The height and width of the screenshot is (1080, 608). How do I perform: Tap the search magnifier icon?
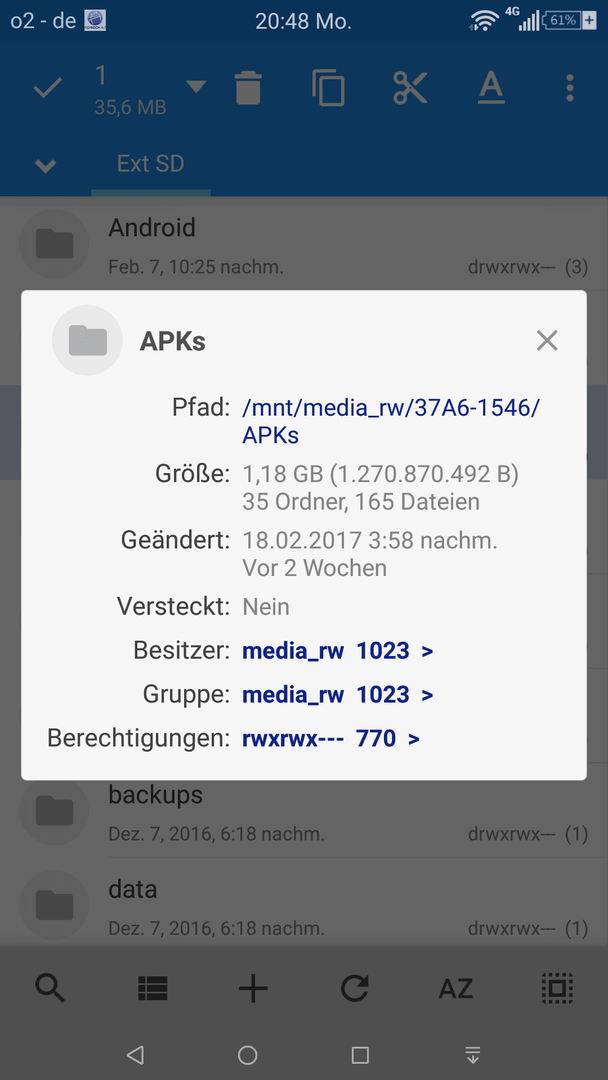click(50, 989)
